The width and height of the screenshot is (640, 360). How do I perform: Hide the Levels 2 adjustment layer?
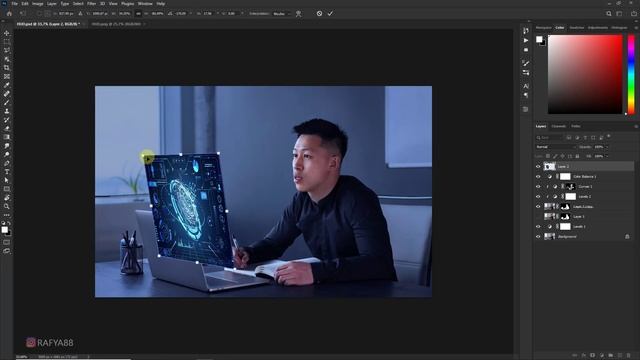point(538,197)
